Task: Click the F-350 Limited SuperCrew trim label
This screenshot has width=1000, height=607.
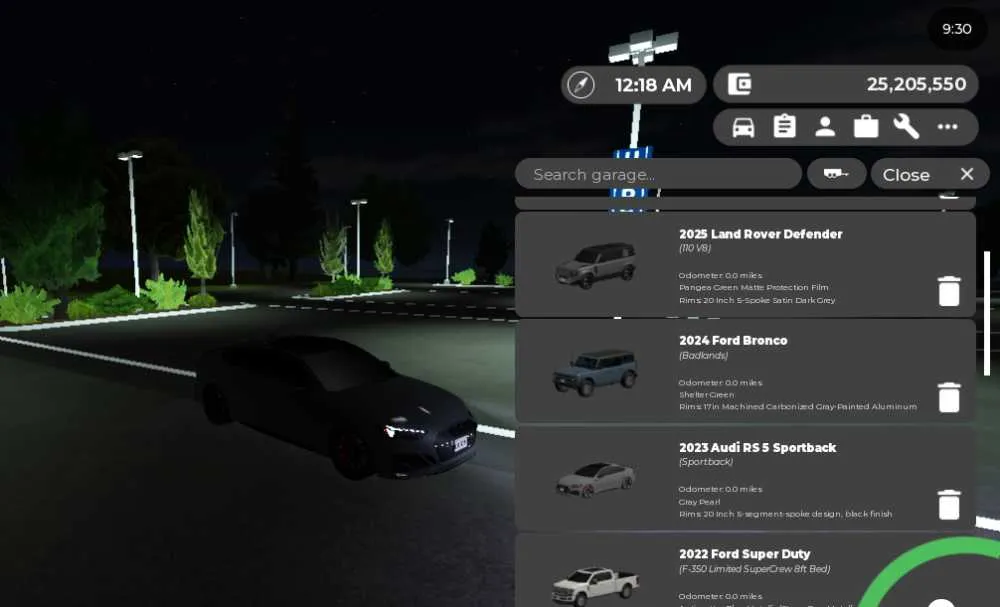Action: (754, 569)
